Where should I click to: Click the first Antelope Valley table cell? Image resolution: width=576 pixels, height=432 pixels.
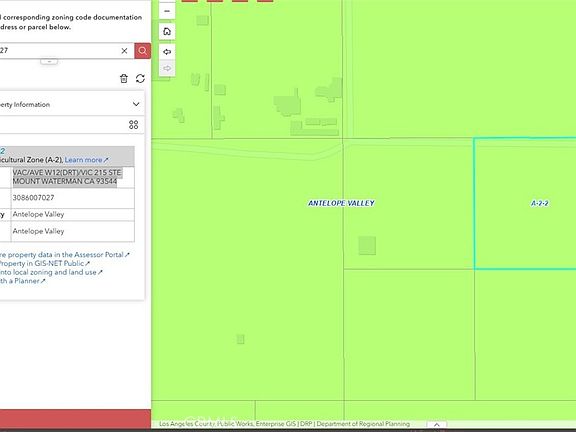pyautogui.click(x=73, y=215)
